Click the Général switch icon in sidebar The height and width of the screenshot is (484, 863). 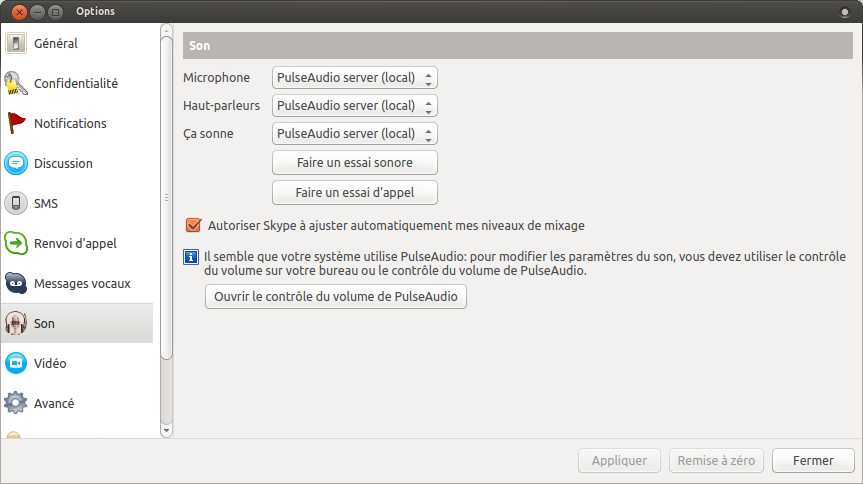[15, 44]
